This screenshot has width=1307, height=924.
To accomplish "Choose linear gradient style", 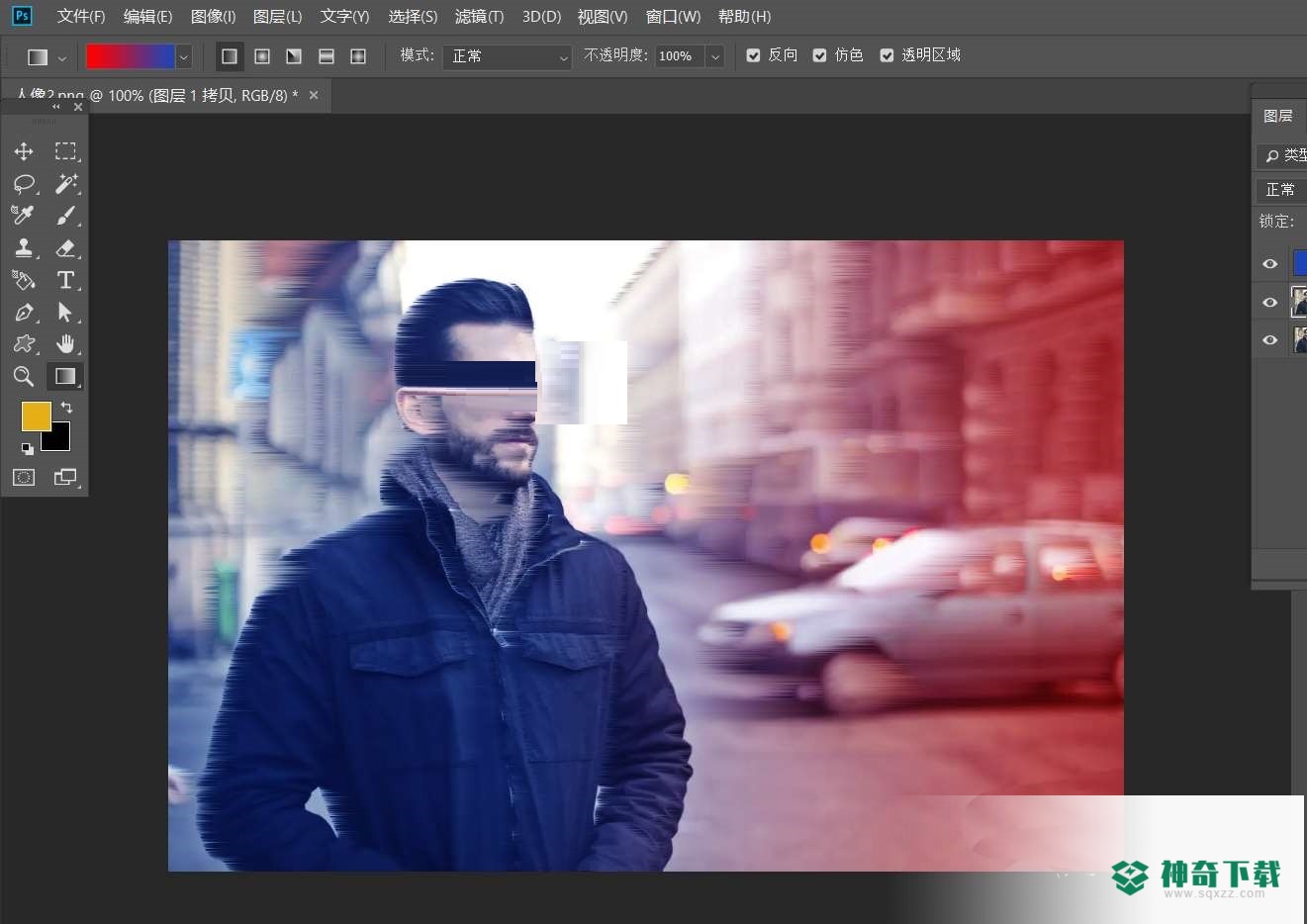I will [230, 56].
